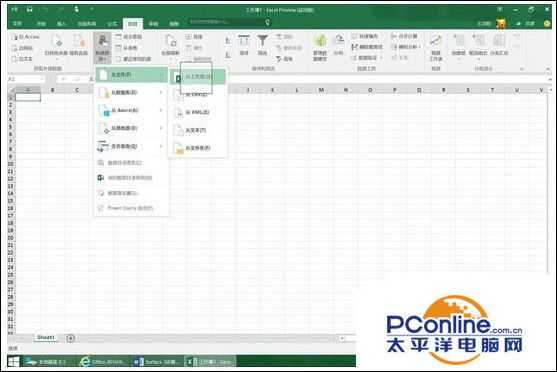Screen dimensions: 557x372
Task: Click the new sheet plus button
Action: [x=70, y=338]
